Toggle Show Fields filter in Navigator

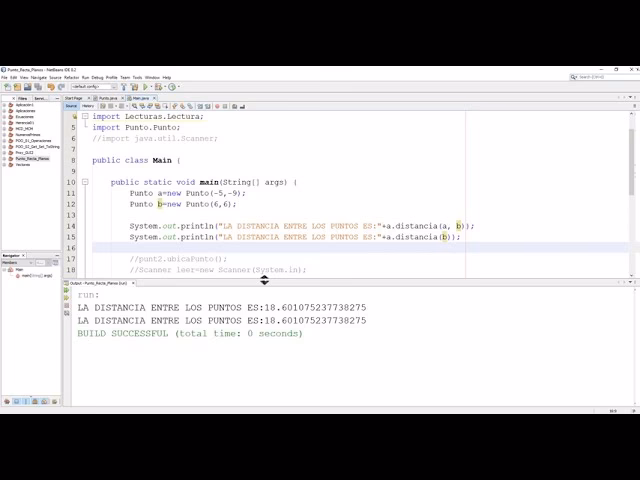coord(16,402)
